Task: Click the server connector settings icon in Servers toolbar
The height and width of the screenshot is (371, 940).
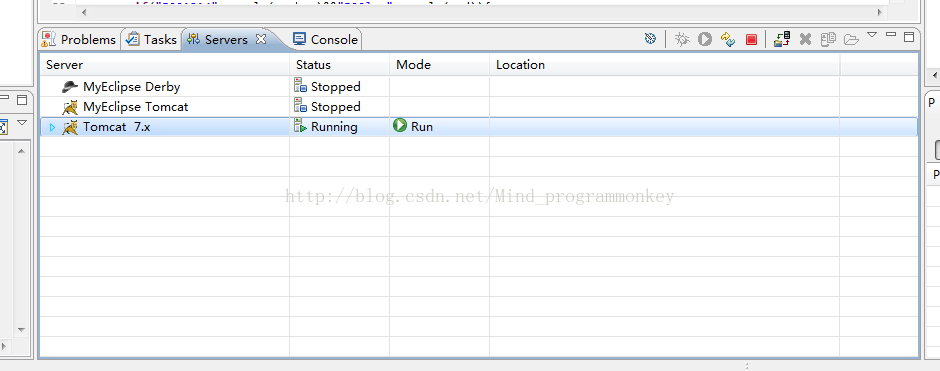Action: pos(650,39)
